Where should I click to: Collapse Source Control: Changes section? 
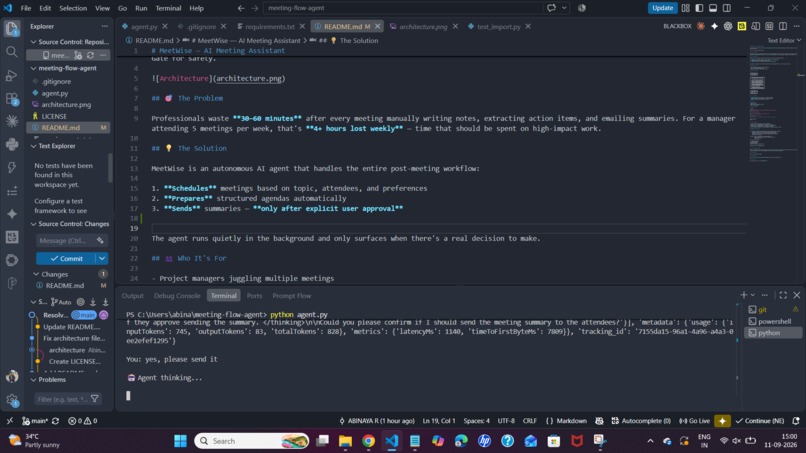coord(33,224)
